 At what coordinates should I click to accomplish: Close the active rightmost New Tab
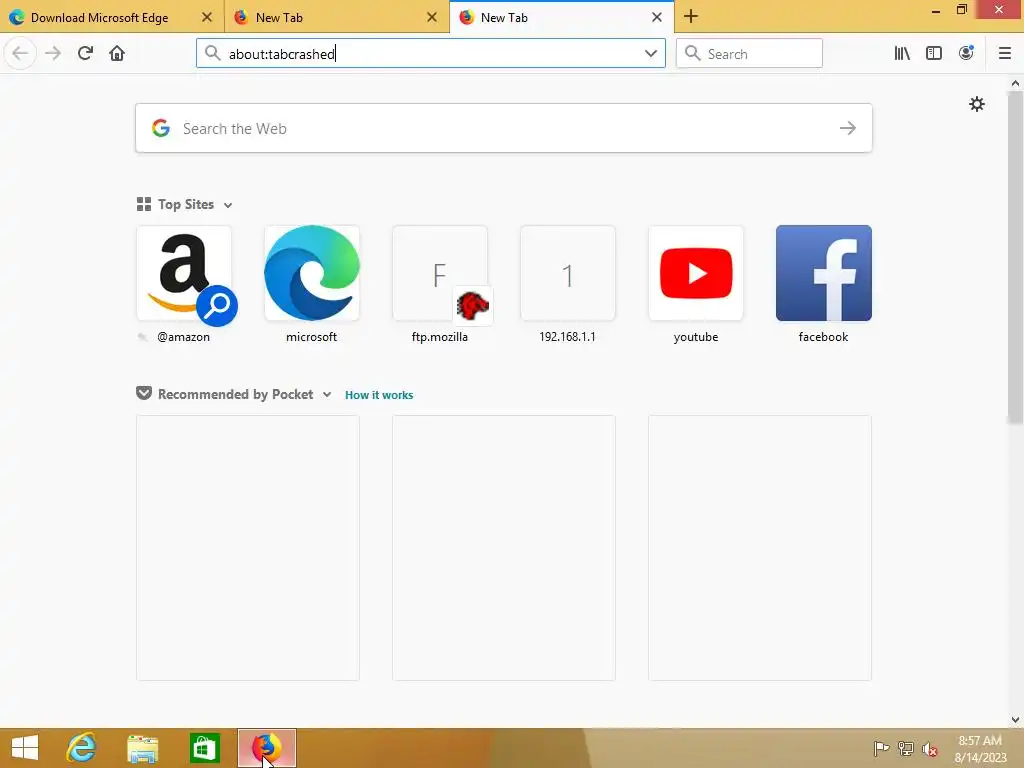[657, 18]
